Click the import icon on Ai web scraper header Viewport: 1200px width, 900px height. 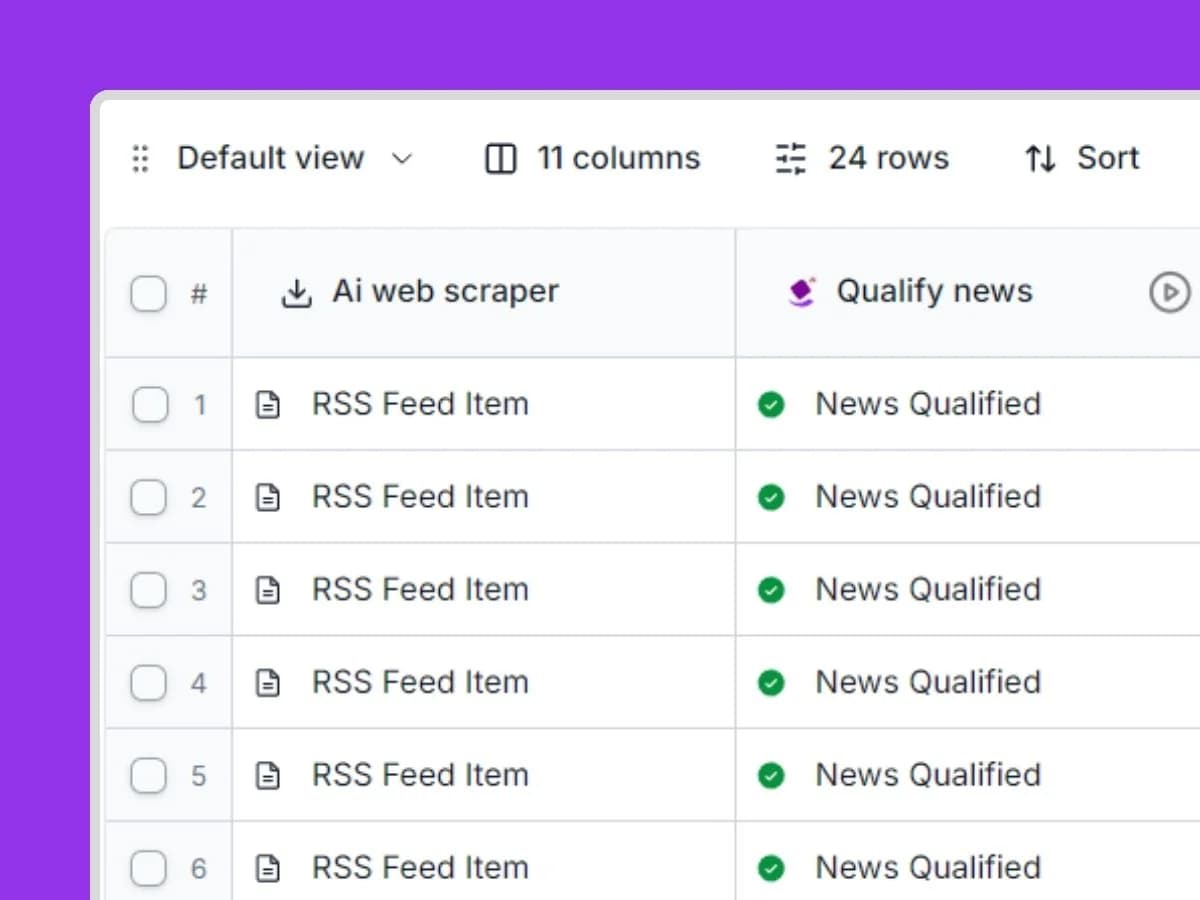[x=295, y=291]
